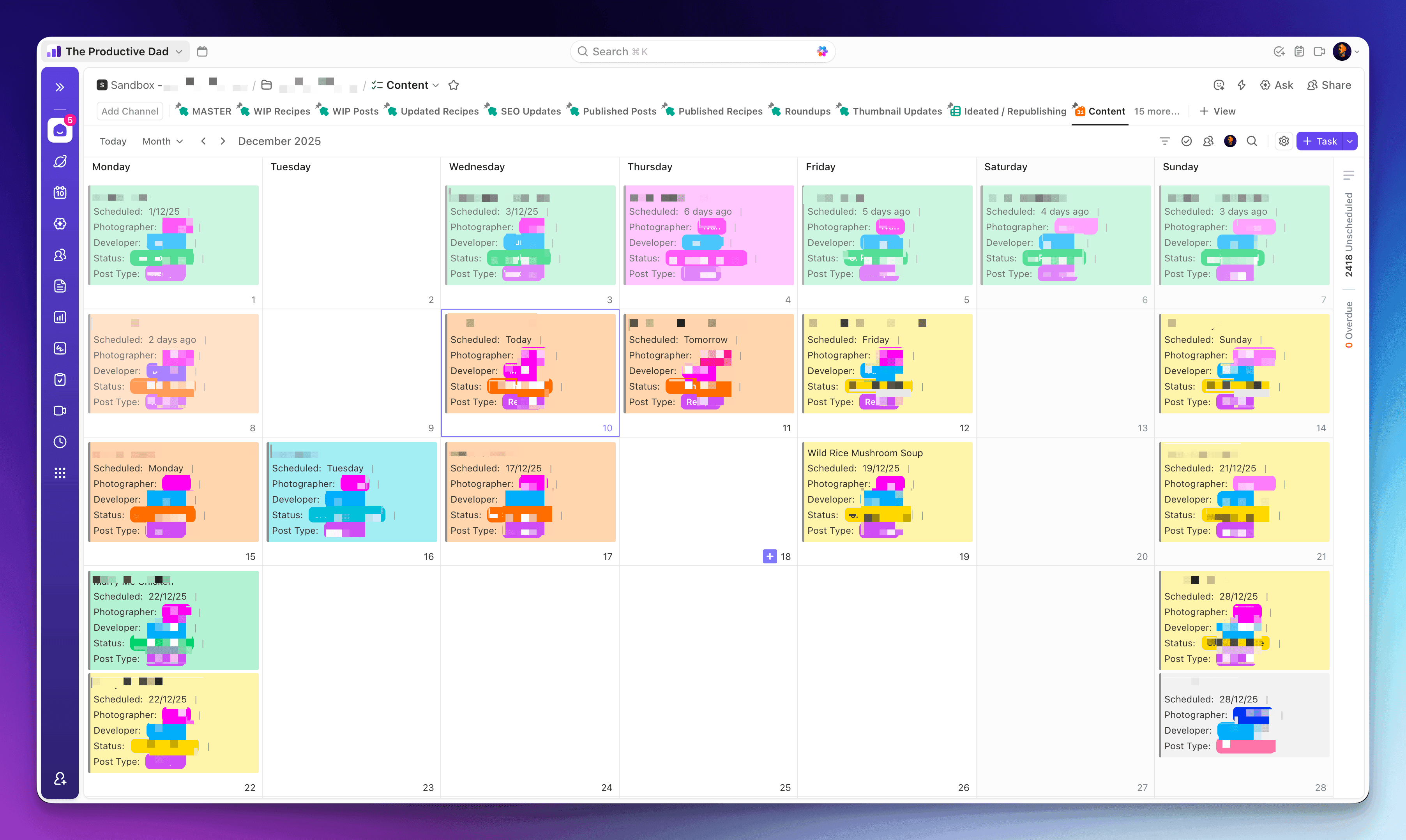Open search within the calendar toolbar
Viewport: 1406px width, 840px height.
pos(1252,141)
